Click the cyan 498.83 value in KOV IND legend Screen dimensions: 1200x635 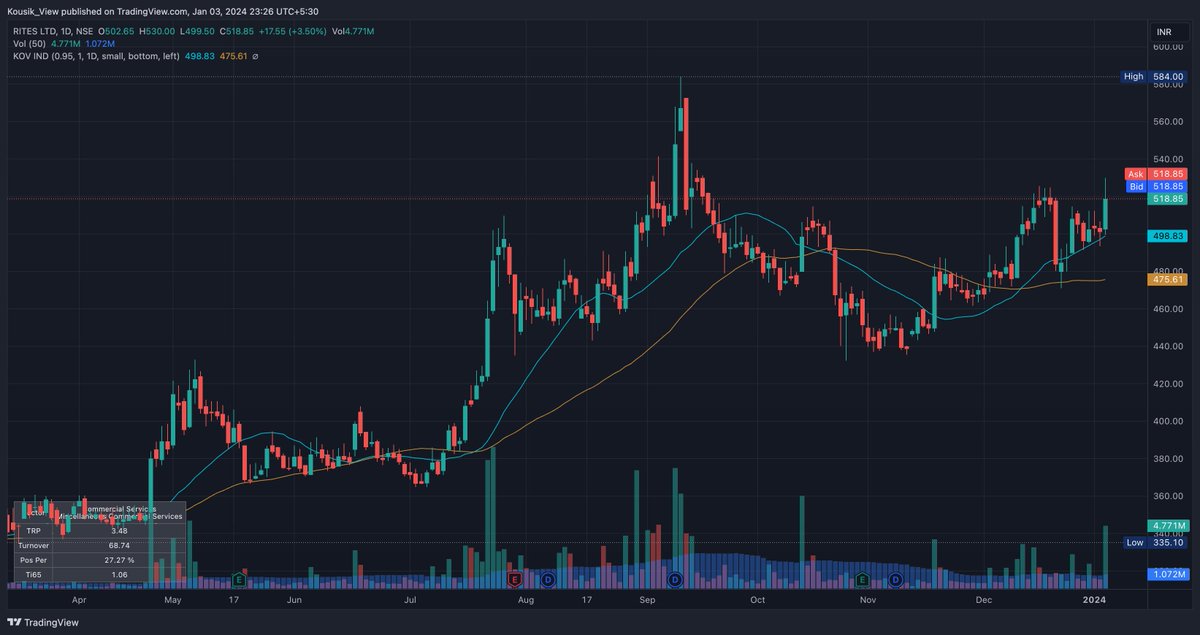pos(200,57)
